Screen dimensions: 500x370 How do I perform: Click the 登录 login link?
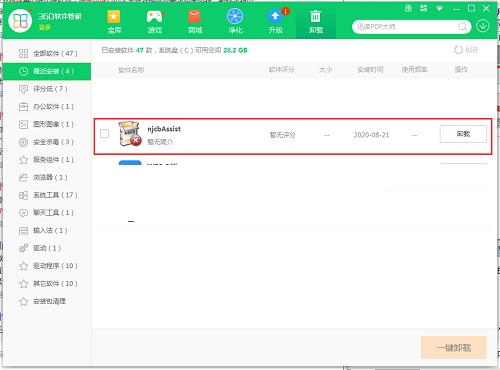click(x=44, y=27)
